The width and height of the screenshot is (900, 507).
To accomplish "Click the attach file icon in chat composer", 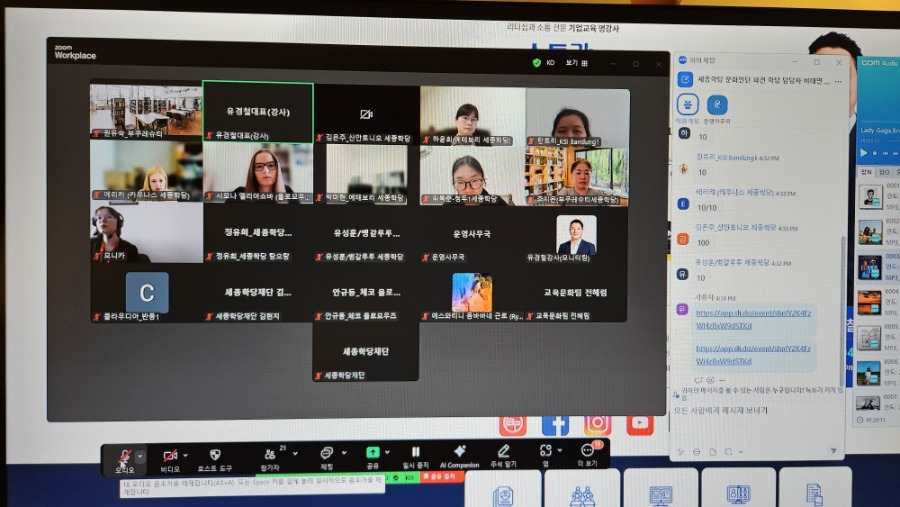I will coord(712,452).
